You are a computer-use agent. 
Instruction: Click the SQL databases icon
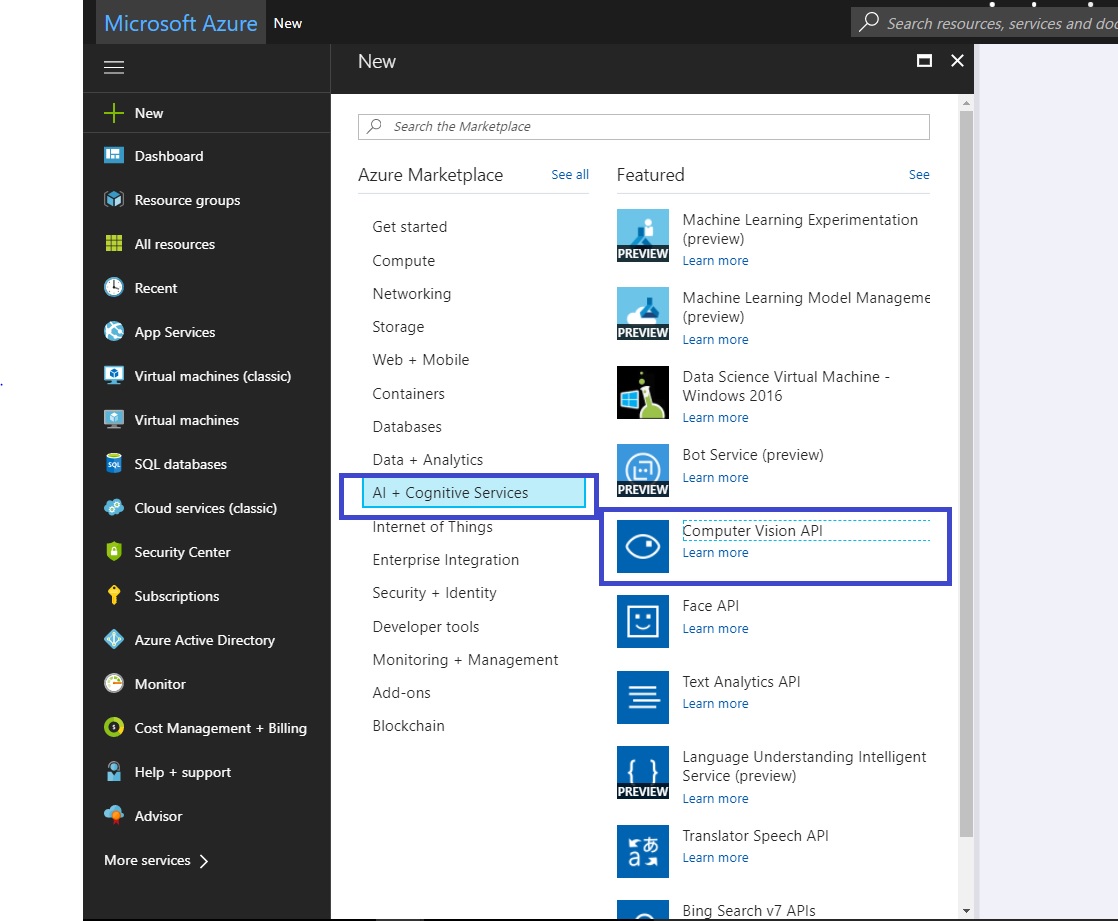click(113, 463)
